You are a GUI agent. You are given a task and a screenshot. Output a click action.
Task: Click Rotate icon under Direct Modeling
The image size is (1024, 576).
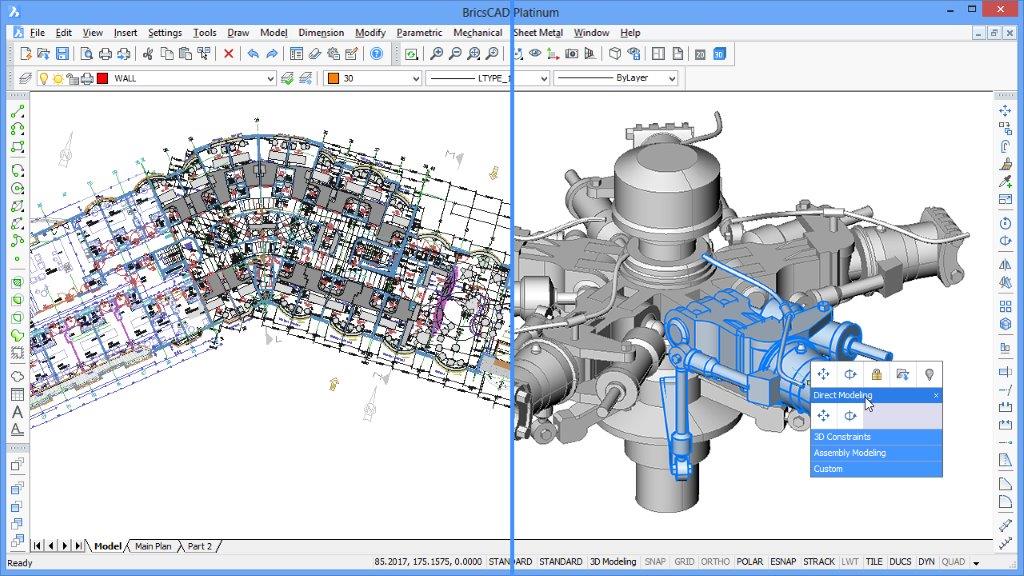850,415
